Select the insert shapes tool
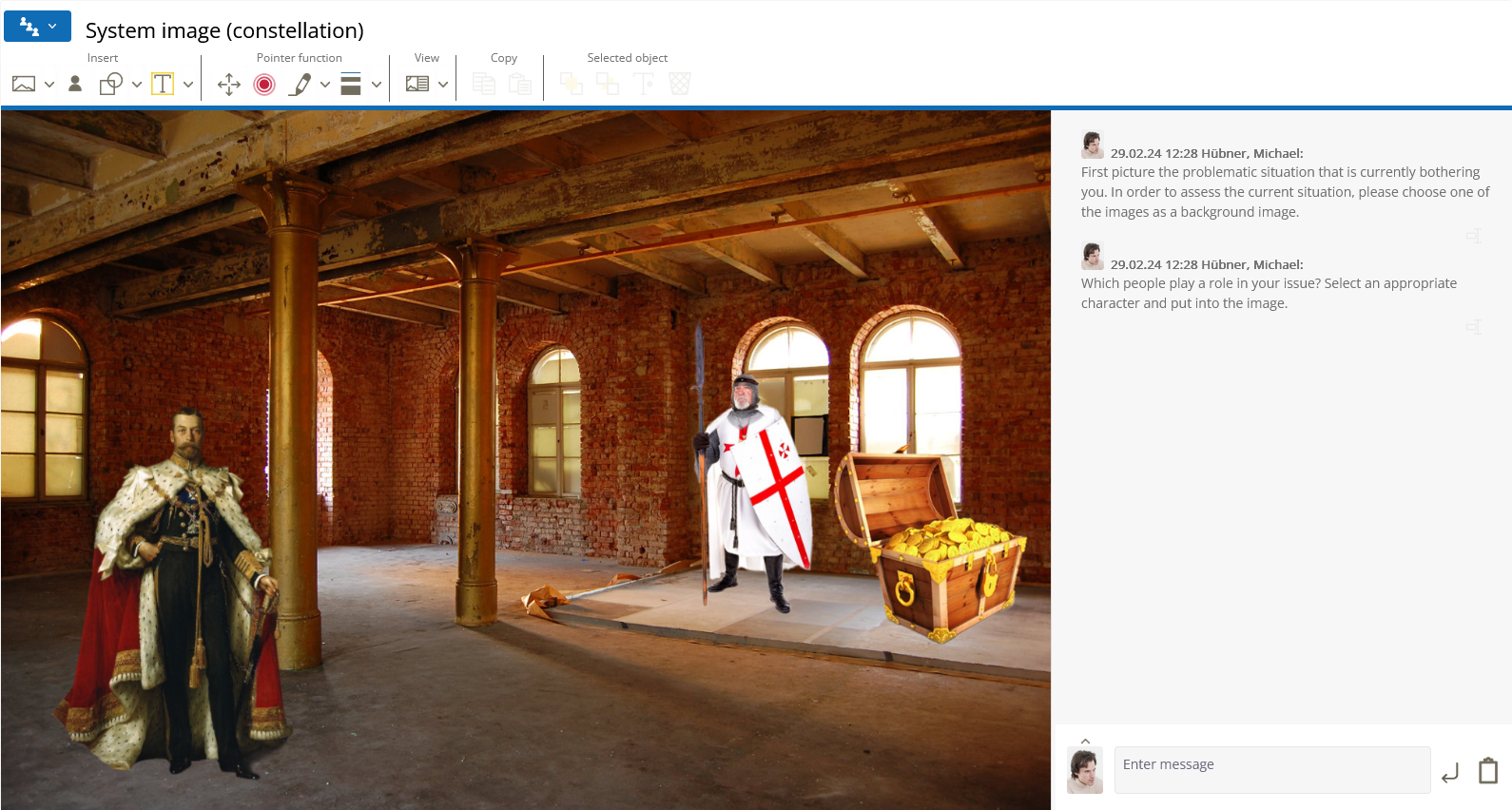The height and width of the screenshot is (810, 1512). (x=111, y=85)
